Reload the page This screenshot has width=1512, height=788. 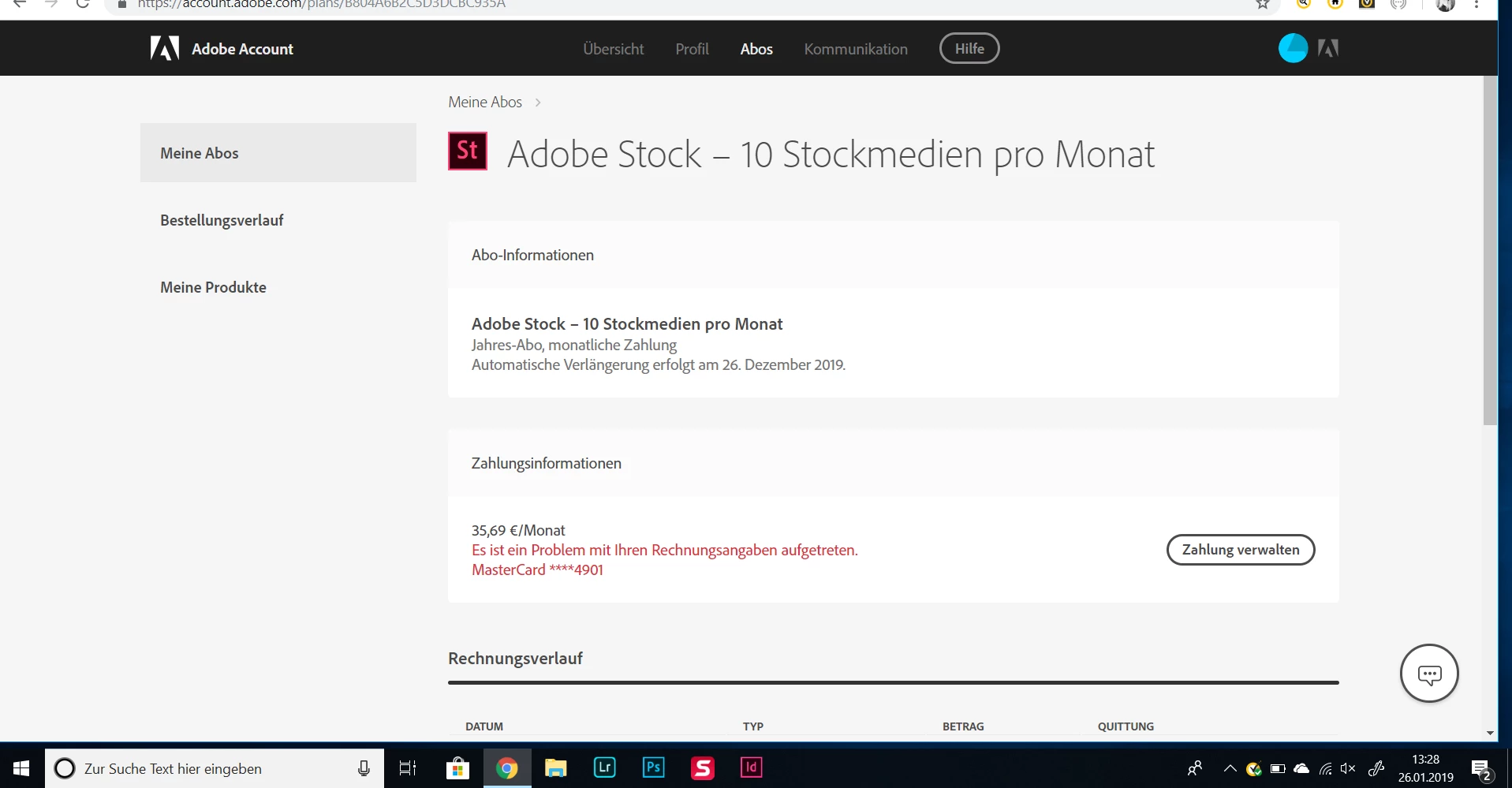point(83,4)
